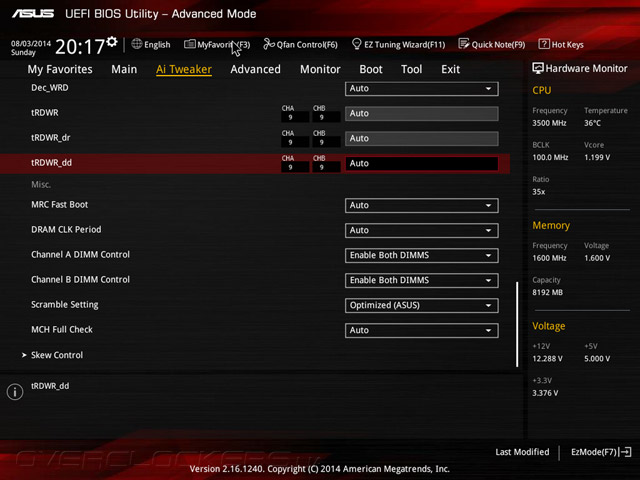Launch EZ Tuning Wizard bulb icon
Image resolution: width=640 pixels, height=480 pixels.
point(356,44)
